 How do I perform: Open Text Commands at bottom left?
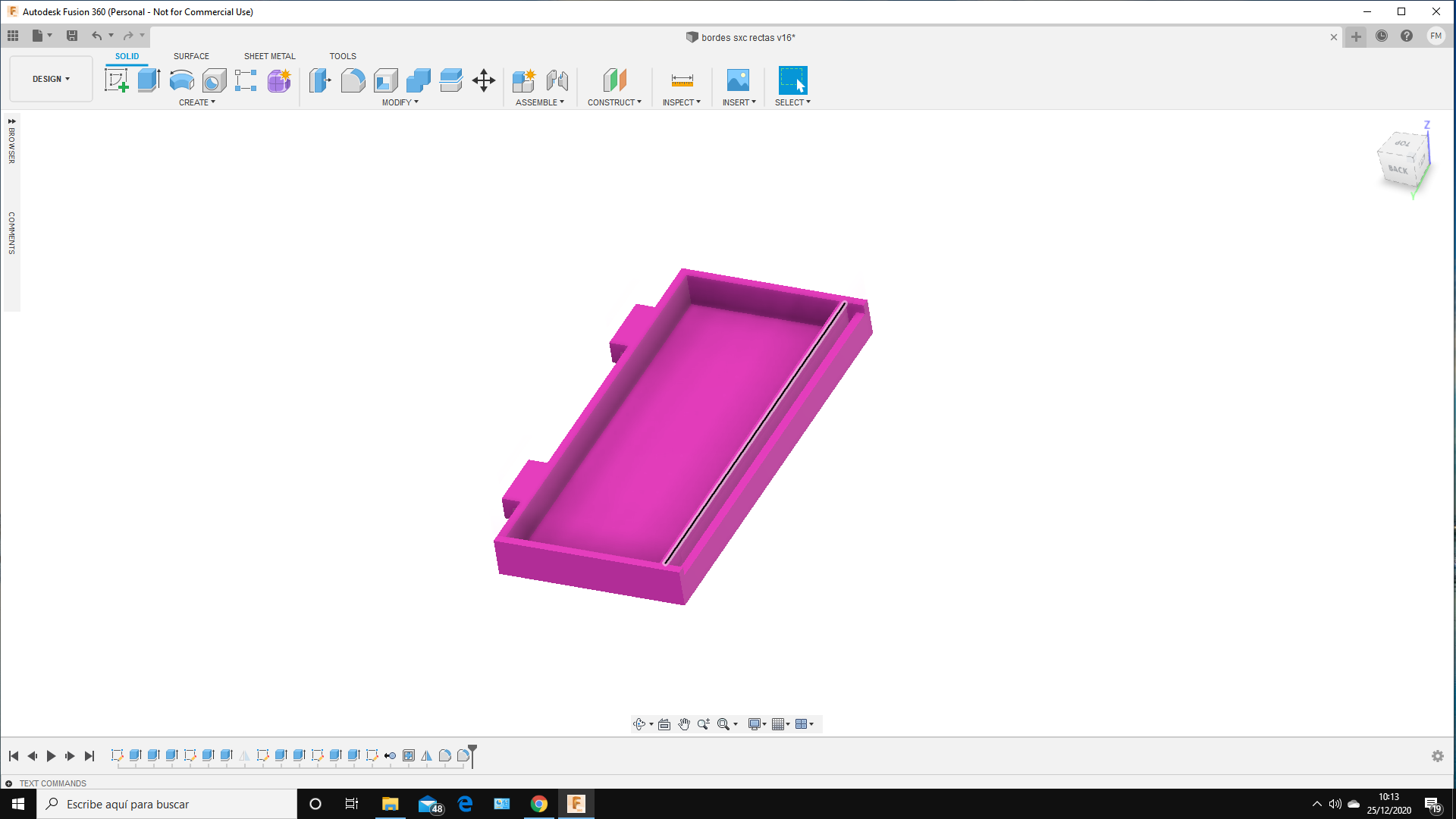(51, 783)
